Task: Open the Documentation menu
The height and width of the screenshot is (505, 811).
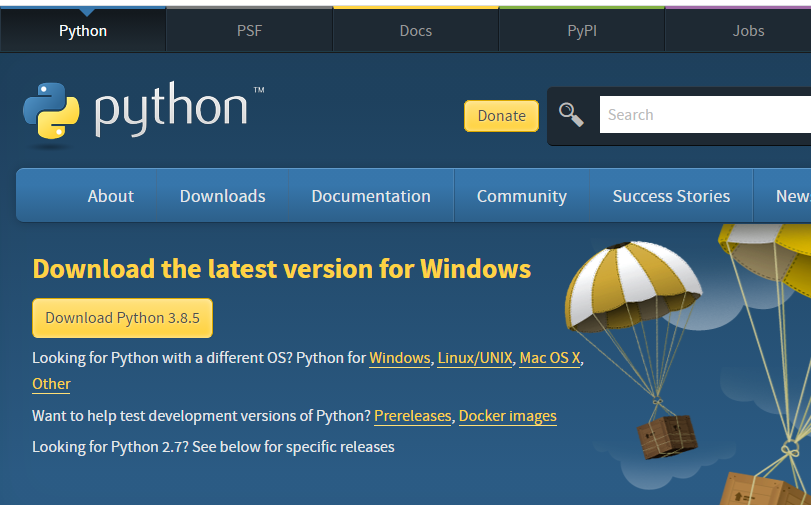Action: (371, 196)
